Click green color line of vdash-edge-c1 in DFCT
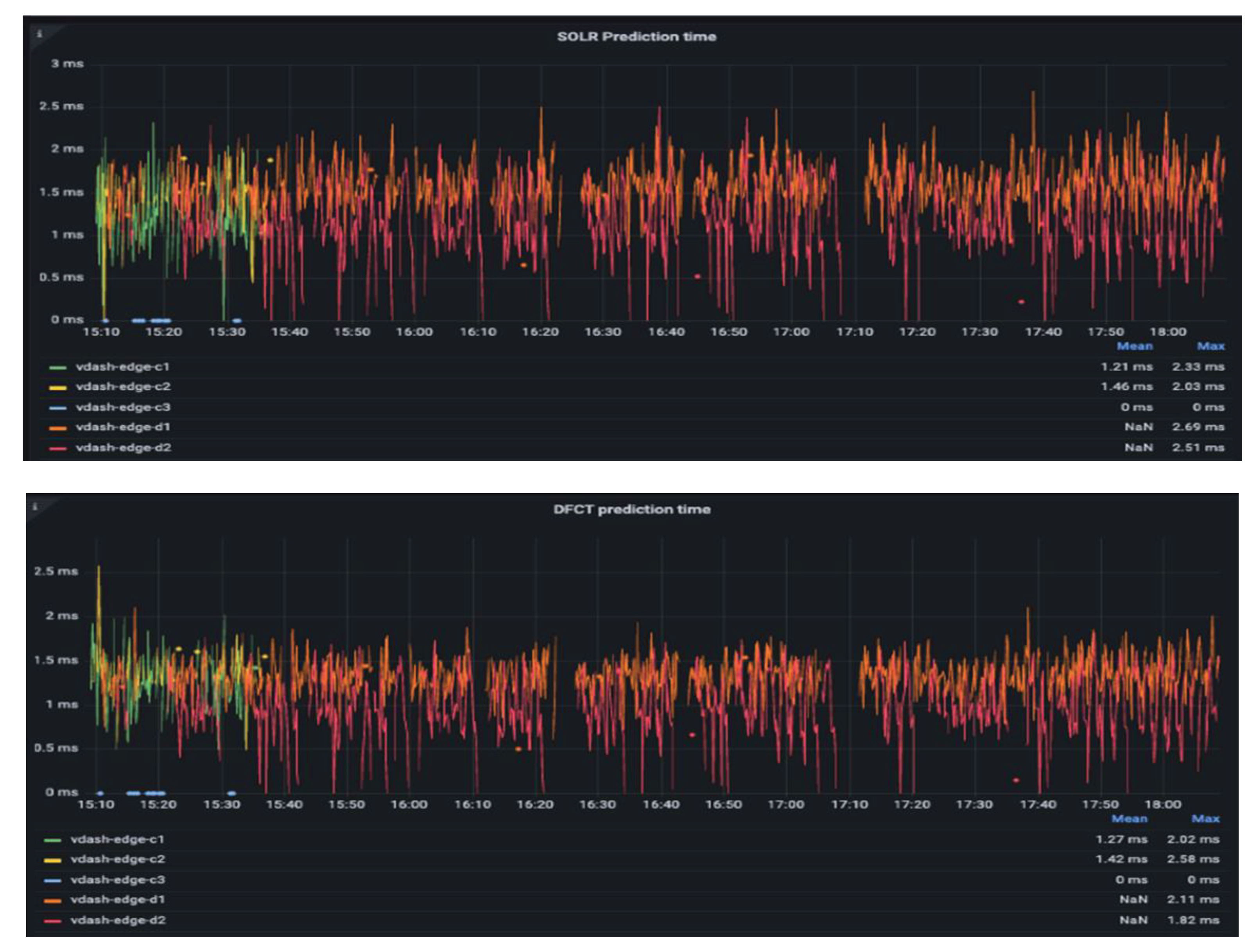The width and height of the screenshot is (1257, 952). pyautogui.click(x=52, y=840)
